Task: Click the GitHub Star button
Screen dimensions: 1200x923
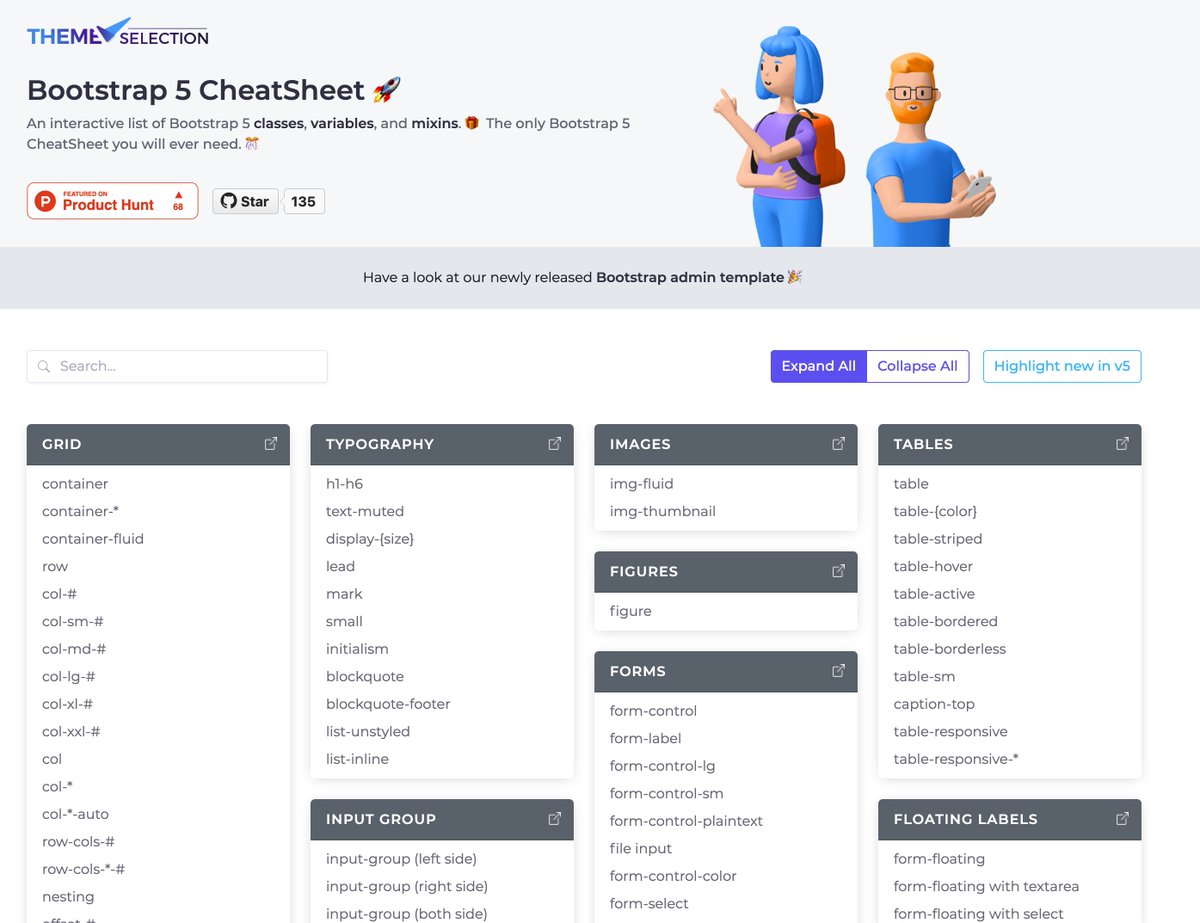Action: coord(245,201)
